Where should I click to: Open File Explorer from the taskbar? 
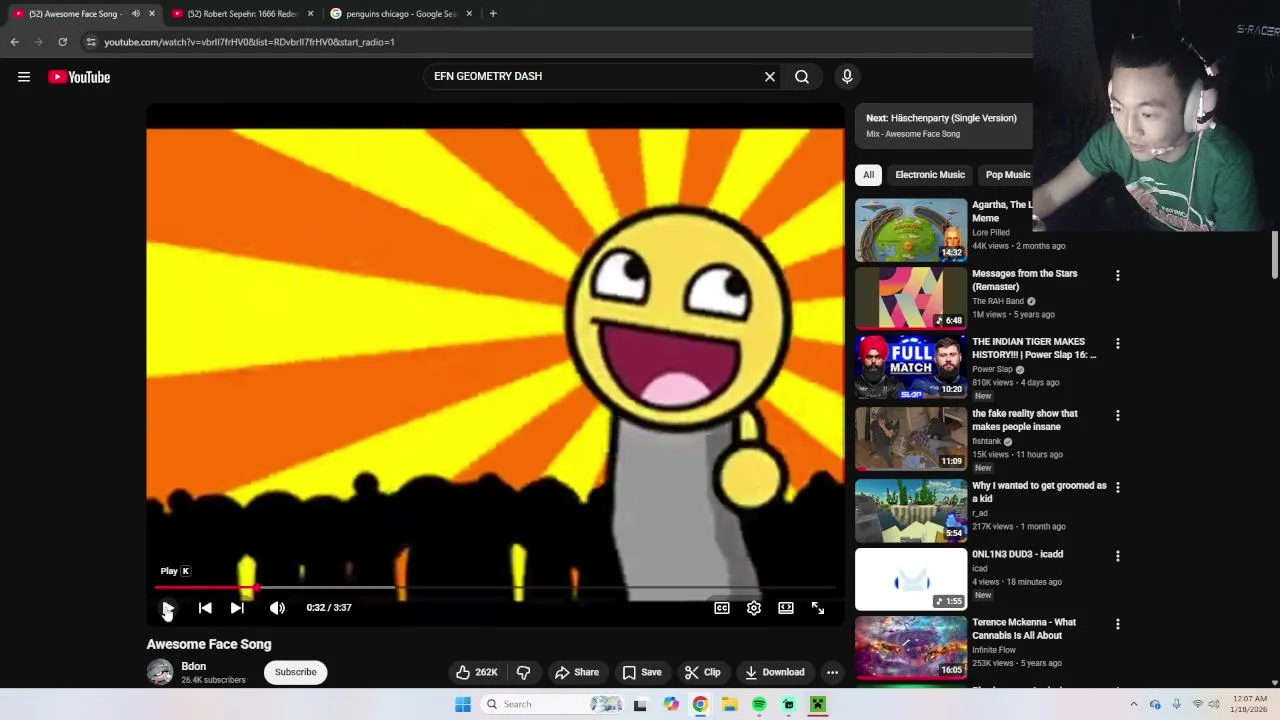730,704
